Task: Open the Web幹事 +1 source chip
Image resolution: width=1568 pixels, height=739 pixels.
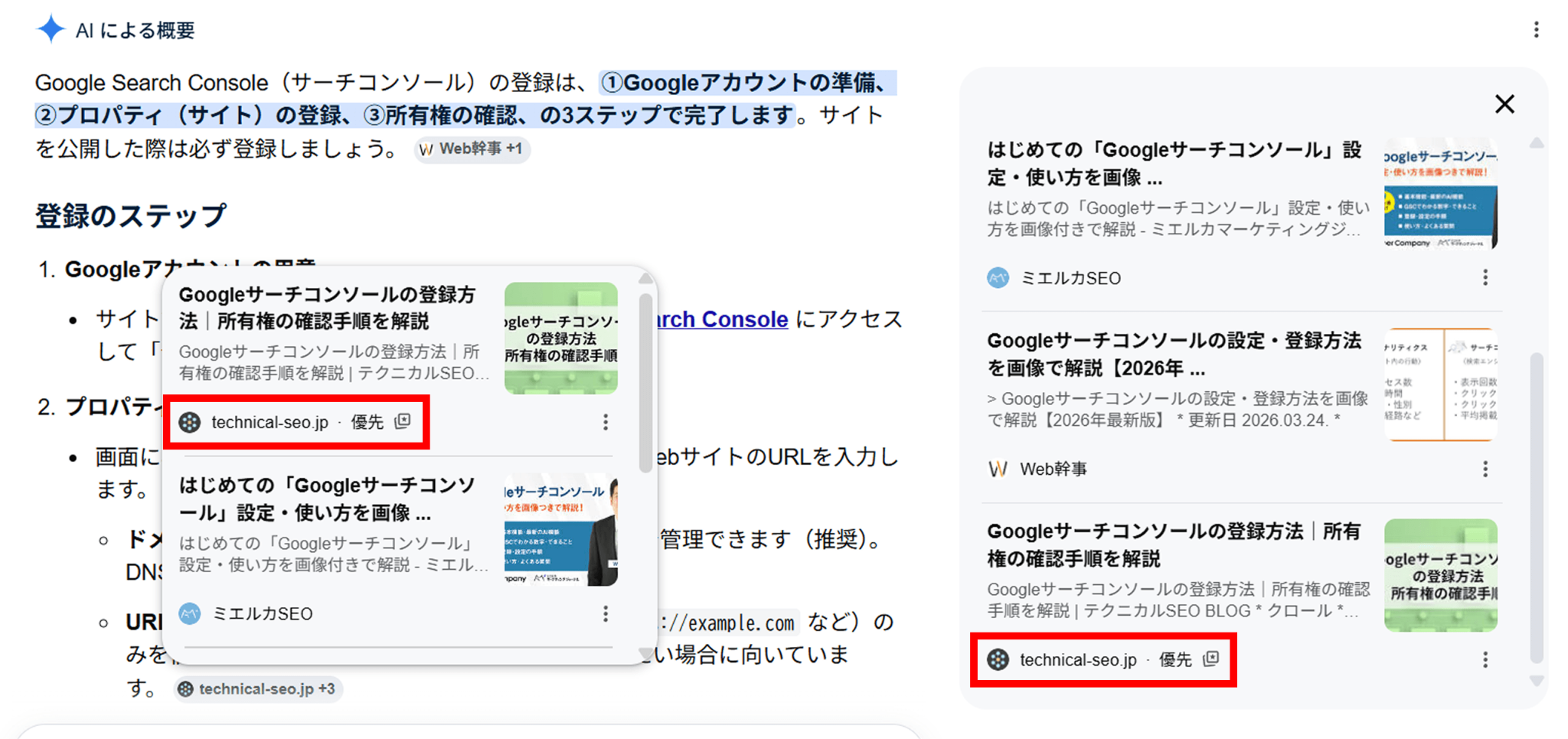Action: tap(472, 149)
